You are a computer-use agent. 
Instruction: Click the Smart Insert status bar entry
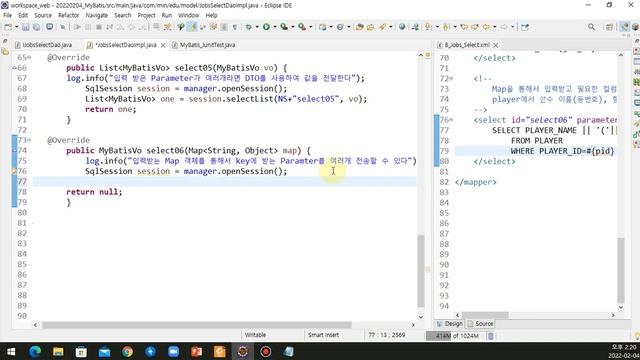tap(323, 335)
